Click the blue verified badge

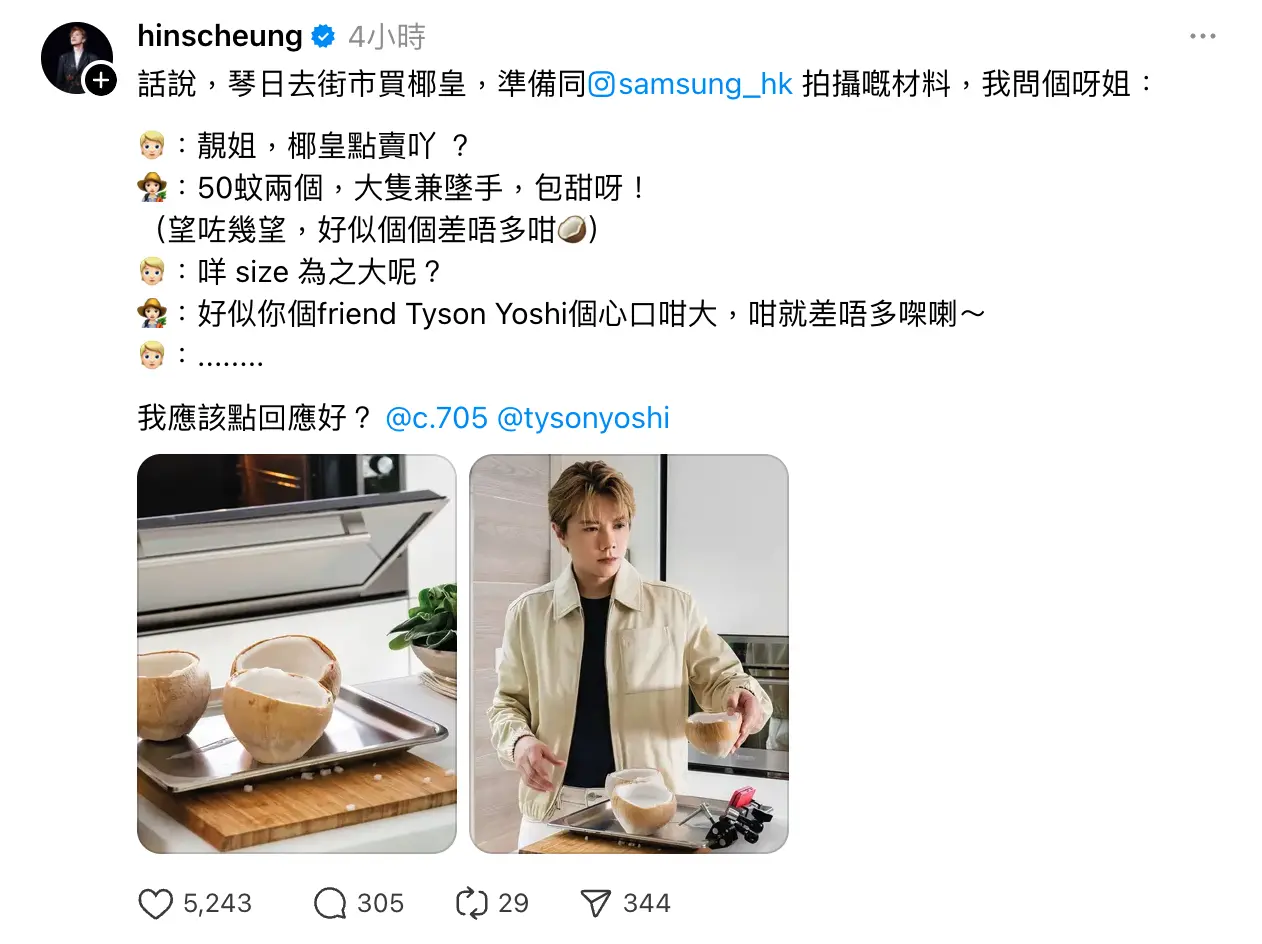pos(323,37)
